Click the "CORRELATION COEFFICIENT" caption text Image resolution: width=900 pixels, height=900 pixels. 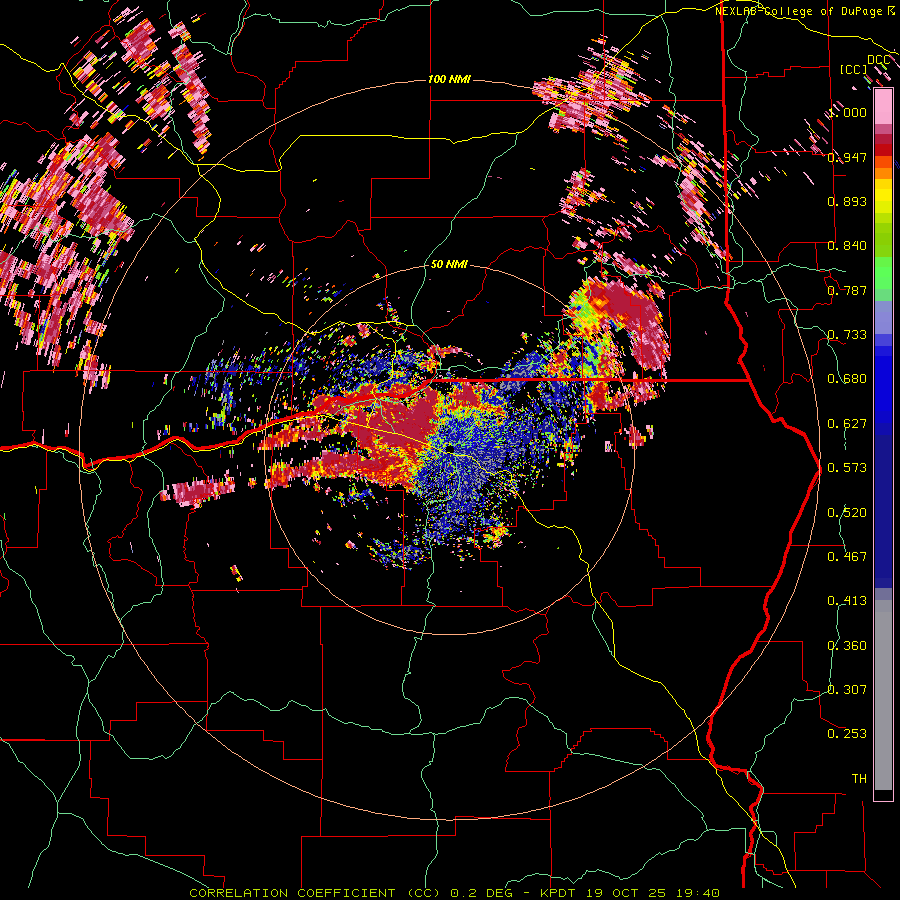292,893
